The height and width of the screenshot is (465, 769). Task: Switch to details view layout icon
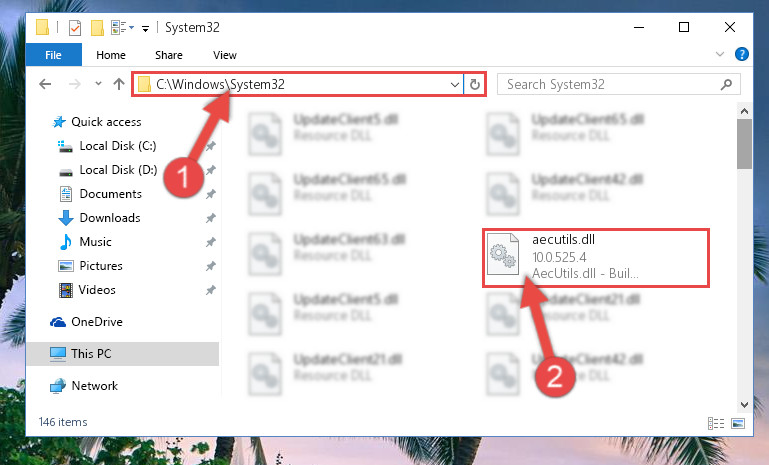click(716, 423)
